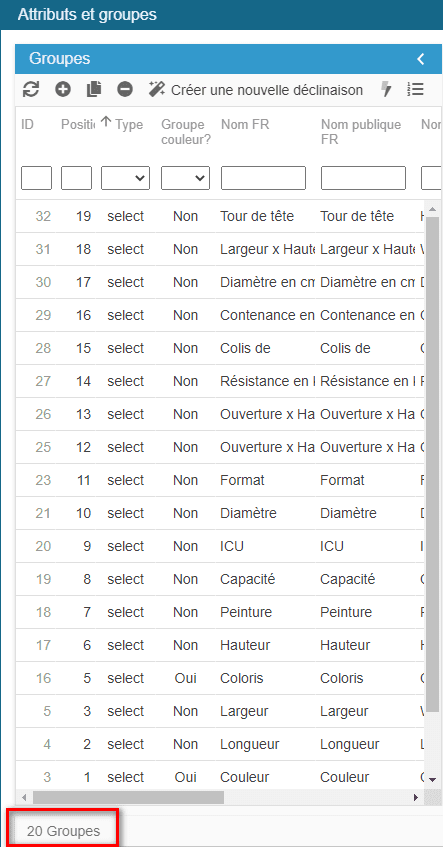The image size is (443, 847).
Task: Open the Type filter dropdown
Action: tap(125, 178)
